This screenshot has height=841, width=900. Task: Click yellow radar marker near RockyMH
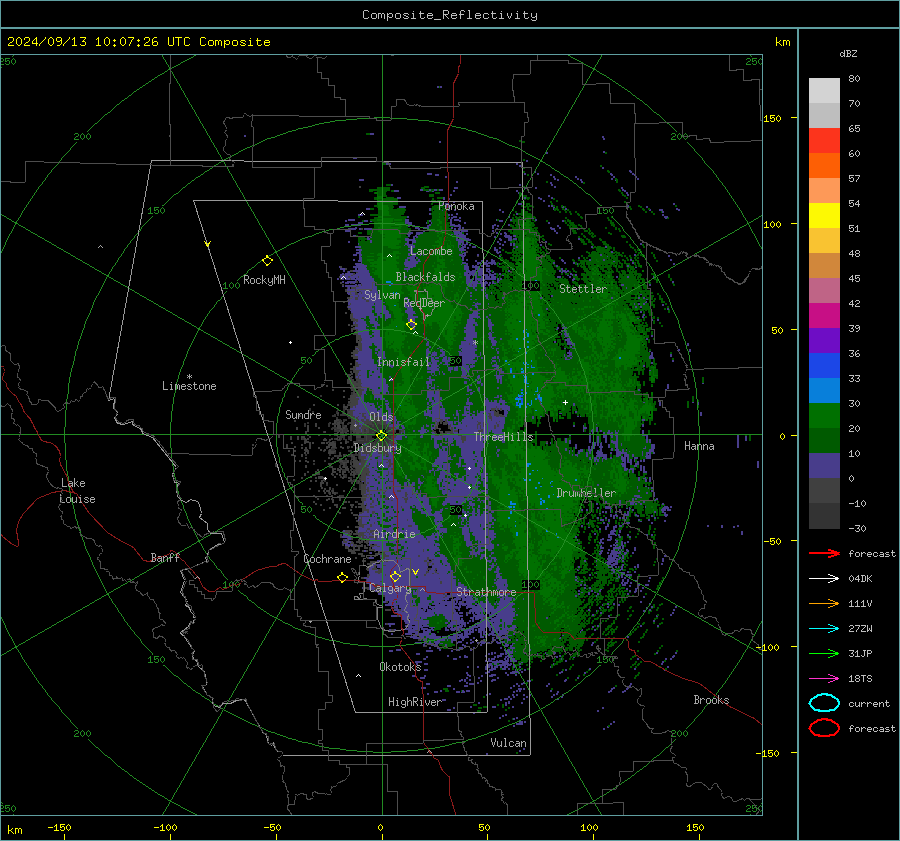pos(267,261)
